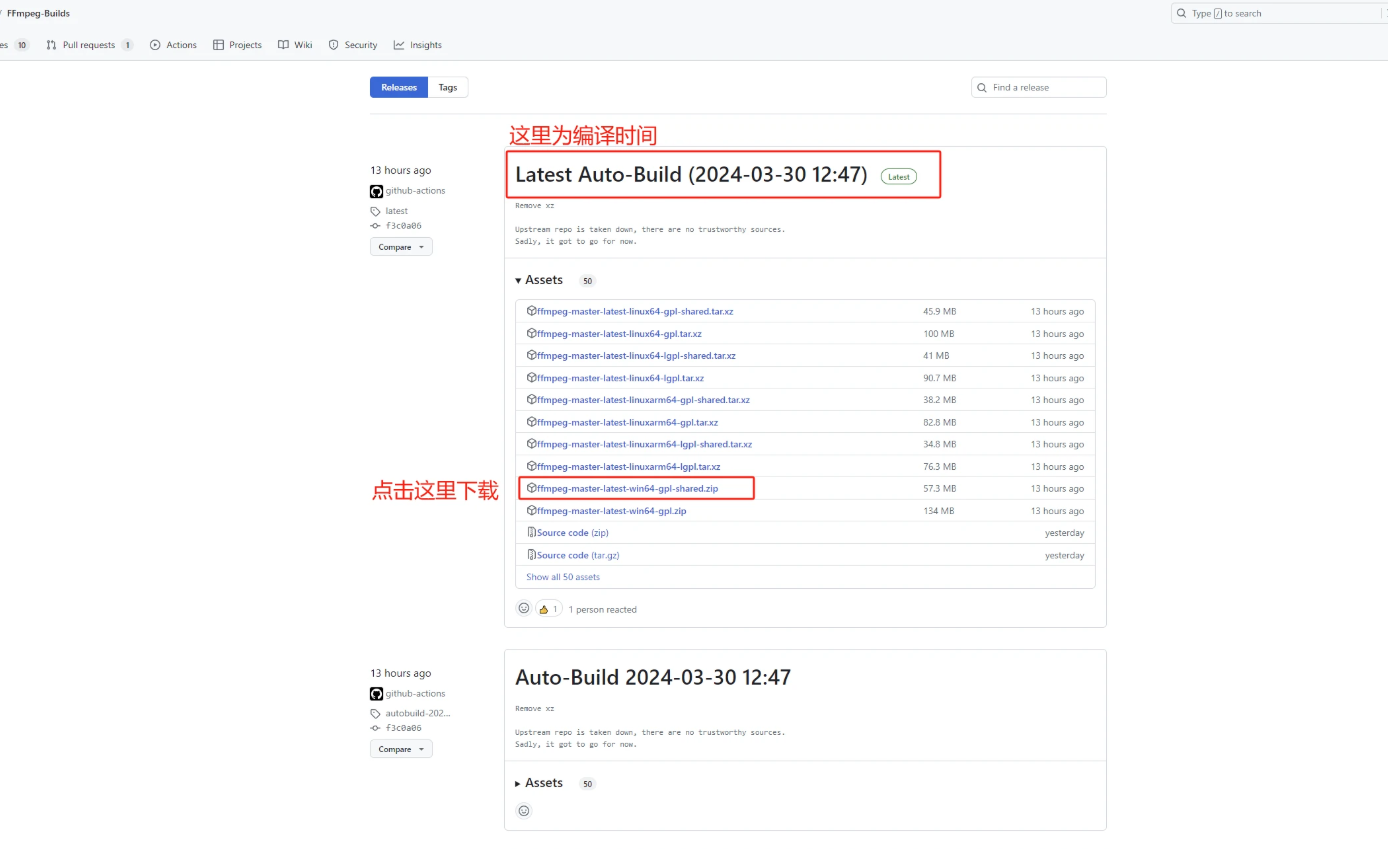Switch to the Tags tab
The height and width of the screenshot is (849, 1388).
tap(448, 87)
